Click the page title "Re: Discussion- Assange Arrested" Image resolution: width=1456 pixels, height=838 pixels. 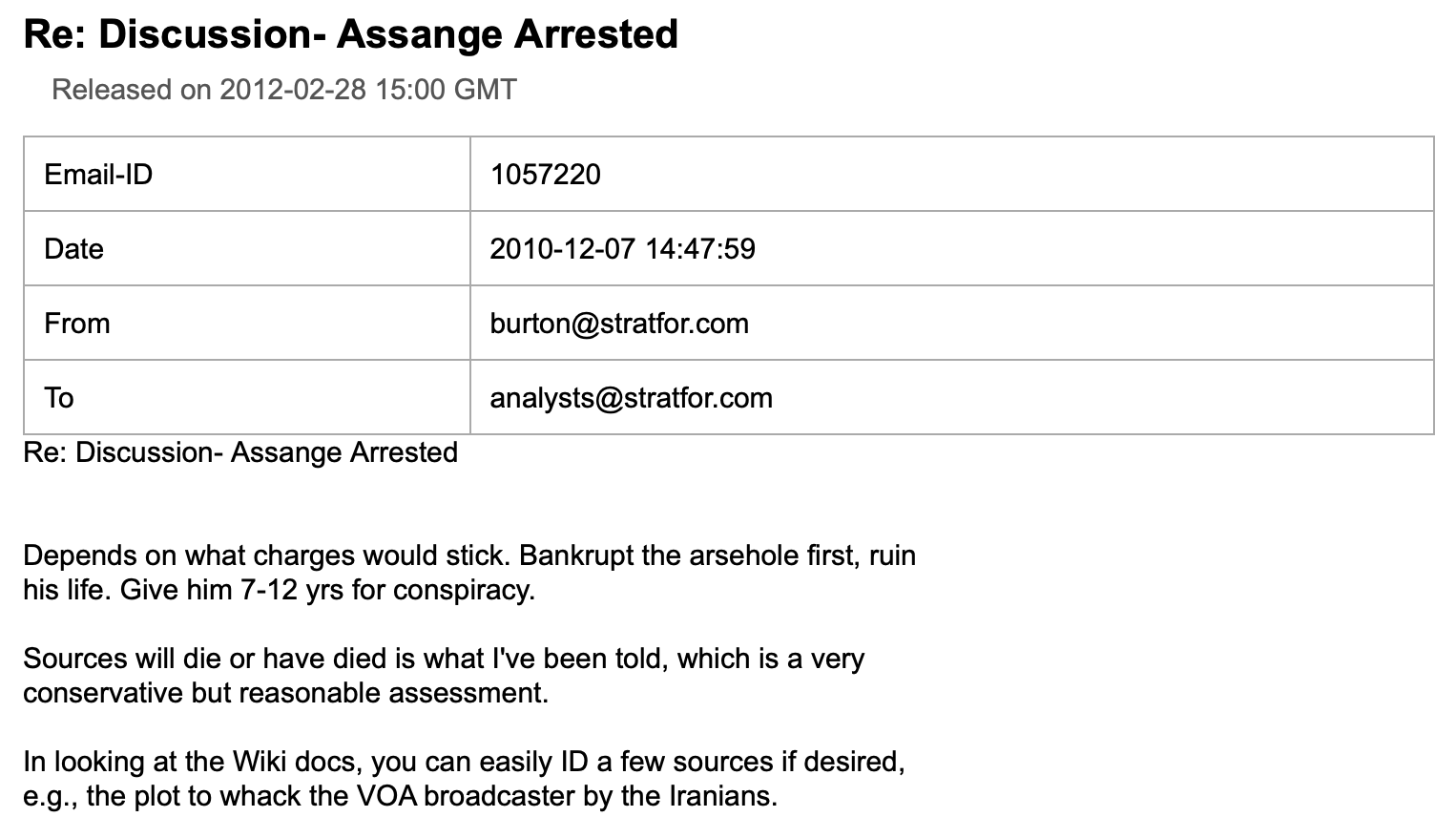tap(350, 34)
